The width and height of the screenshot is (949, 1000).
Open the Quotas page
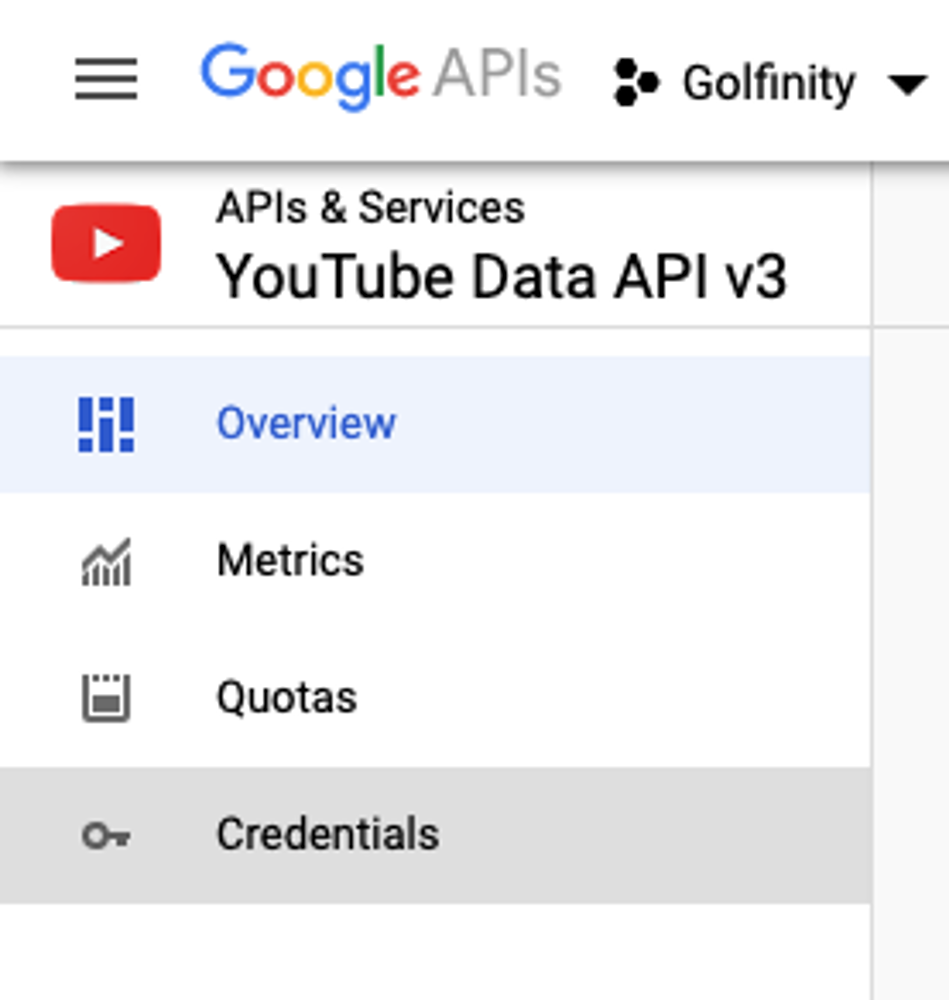tap(435, 698)
